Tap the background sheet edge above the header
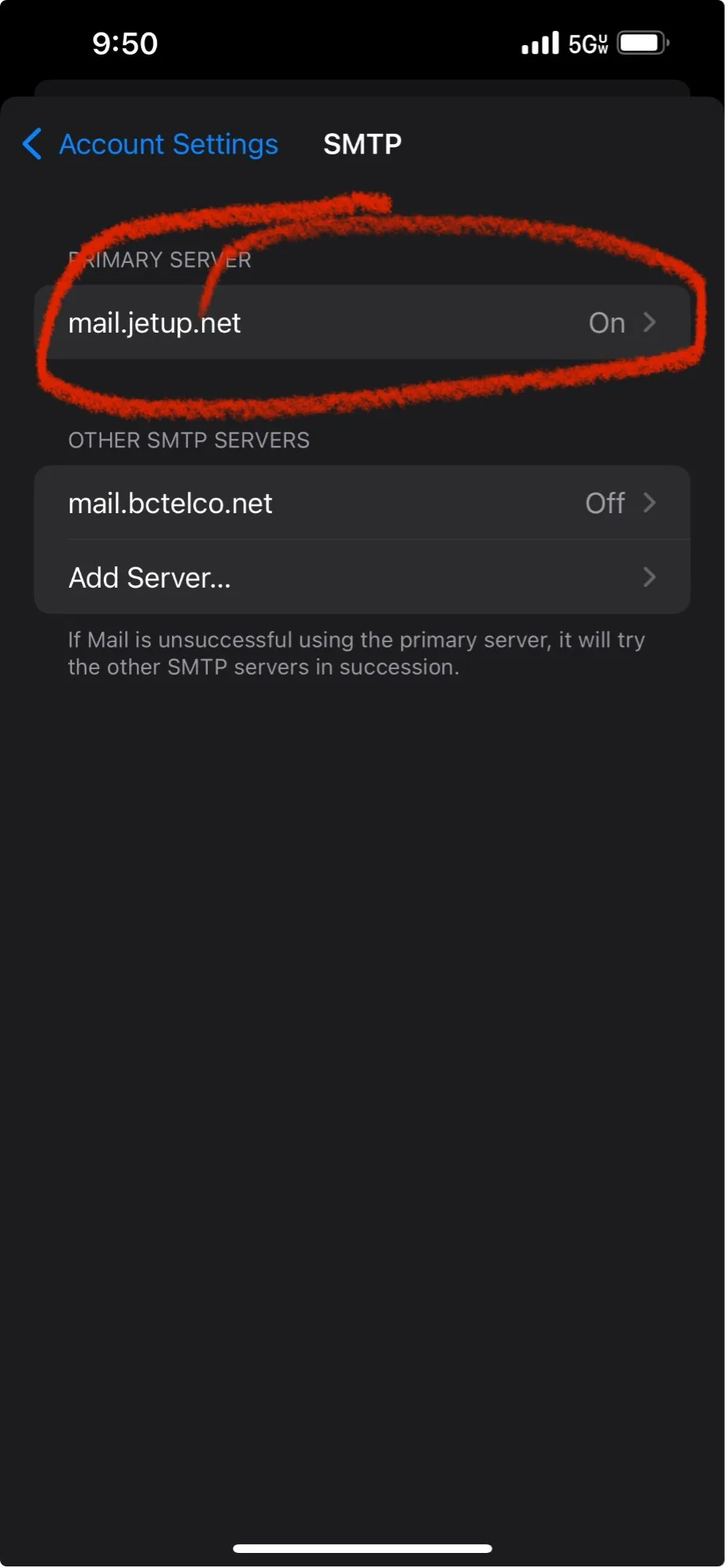The image size is (728, 1568). coord(362,87)
